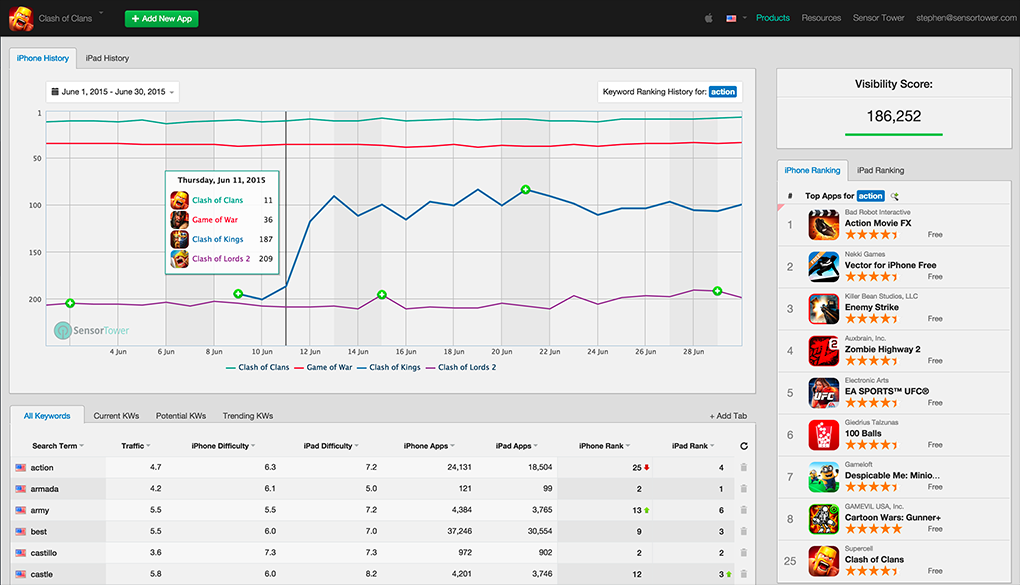This screenshot has height=585, width=1020.
Task: Click the magnifier icon beside Top Apps
Action: coord(895,196)
